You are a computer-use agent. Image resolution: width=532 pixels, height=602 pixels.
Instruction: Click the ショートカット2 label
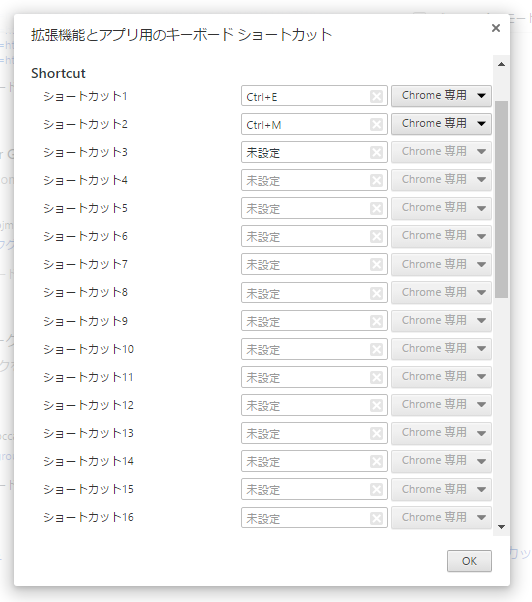point(85,124)
